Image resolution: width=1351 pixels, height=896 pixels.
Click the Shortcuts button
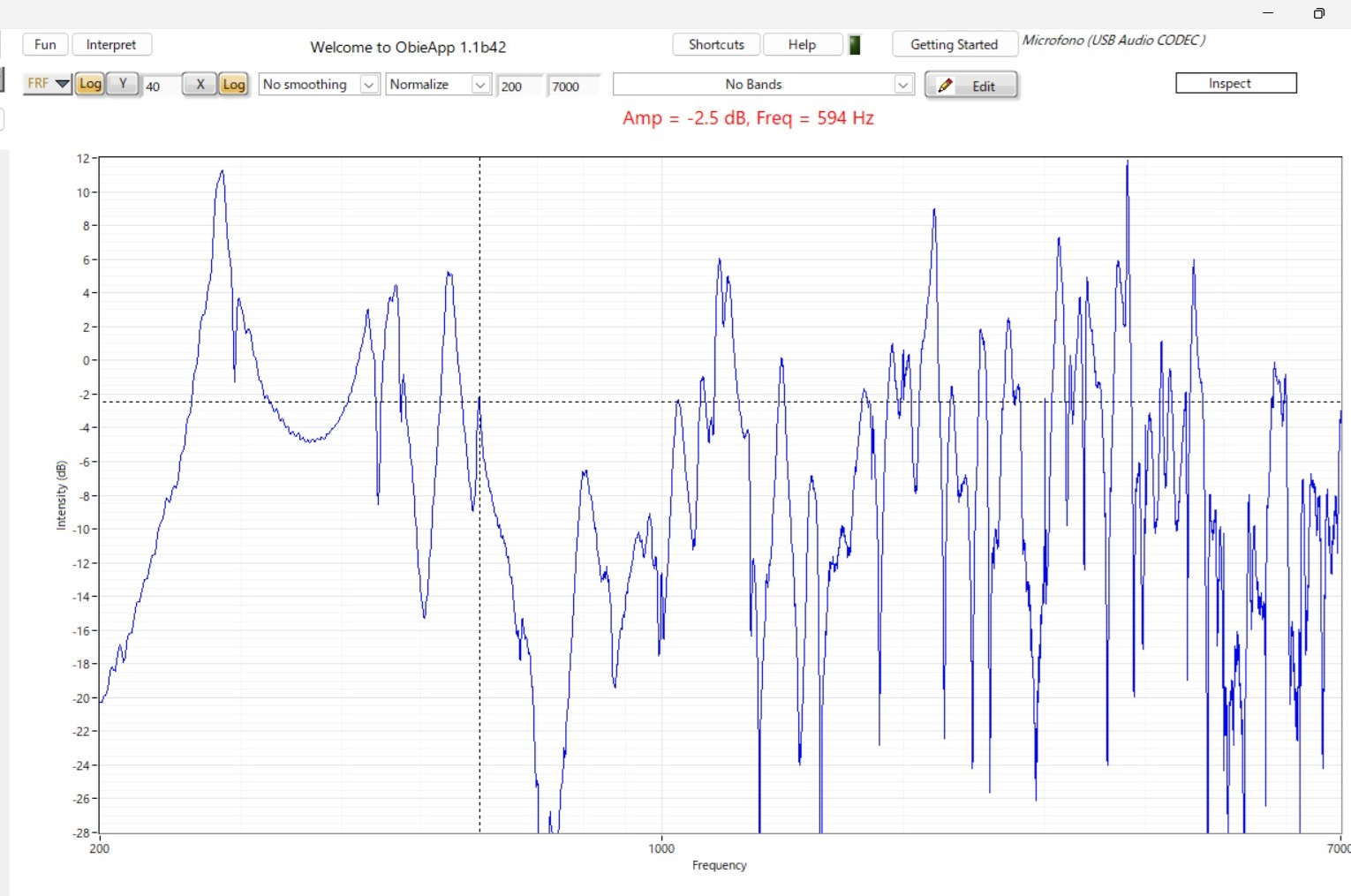click(716, 44)
